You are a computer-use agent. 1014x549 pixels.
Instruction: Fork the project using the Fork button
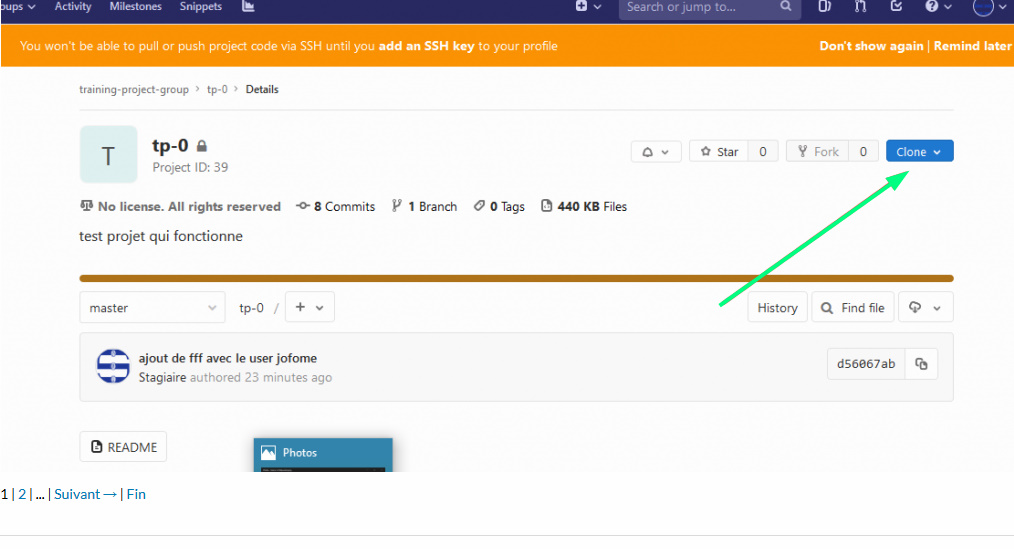coord(818,152)
